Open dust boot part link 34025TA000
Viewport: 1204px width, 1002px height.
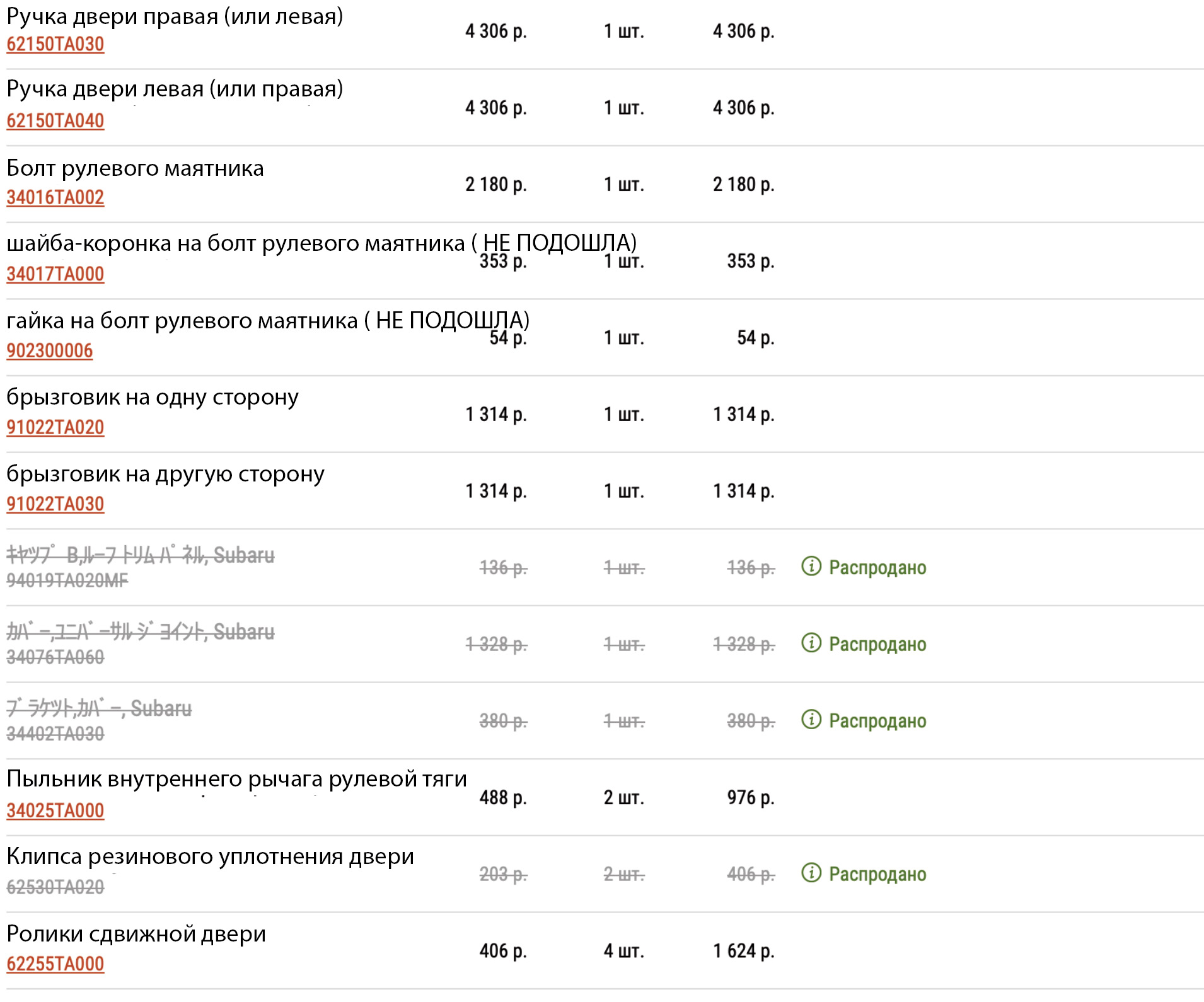(55, 811)
